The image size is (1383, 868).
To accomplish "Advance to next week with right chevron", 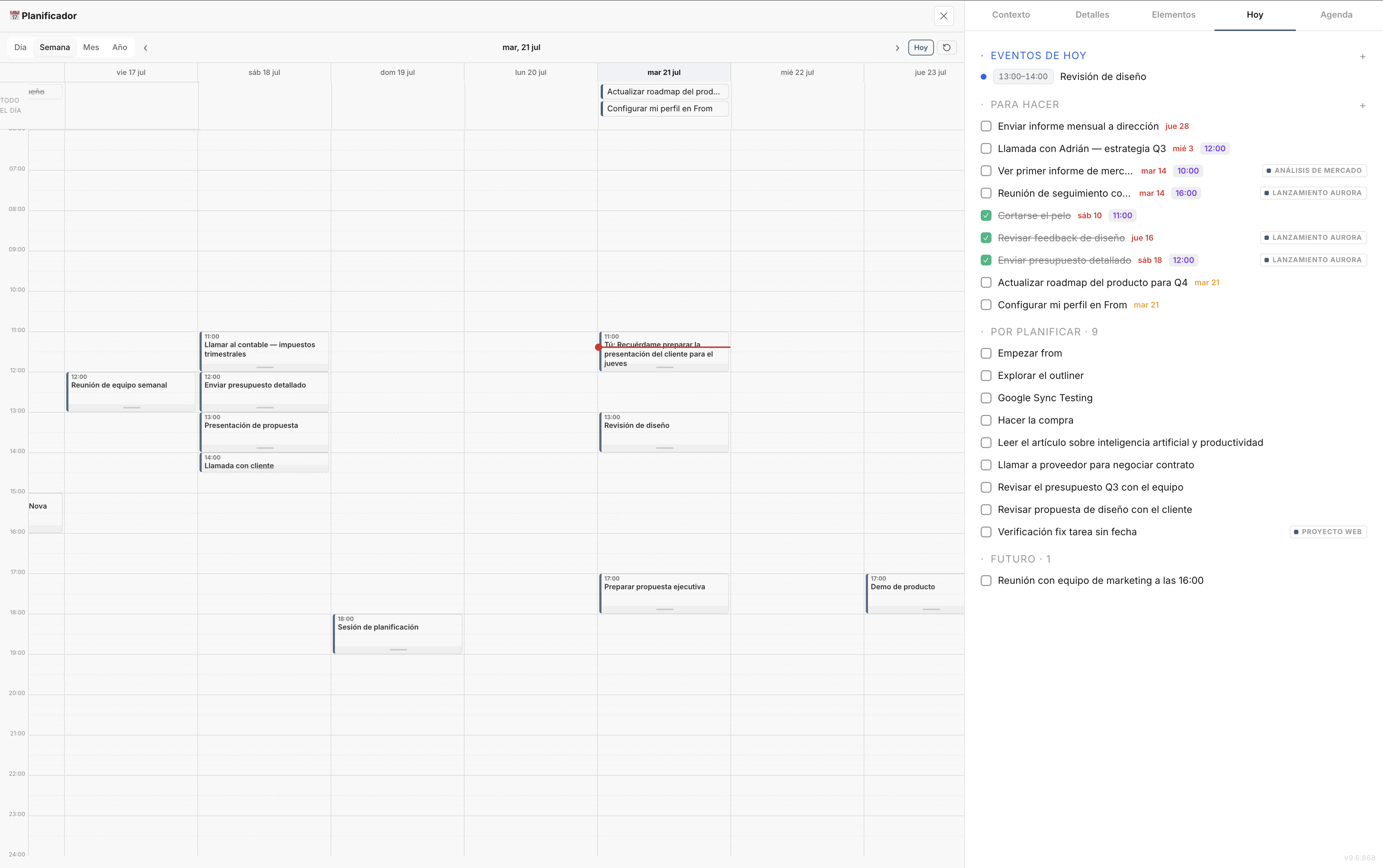I will [x=897, y=48].
